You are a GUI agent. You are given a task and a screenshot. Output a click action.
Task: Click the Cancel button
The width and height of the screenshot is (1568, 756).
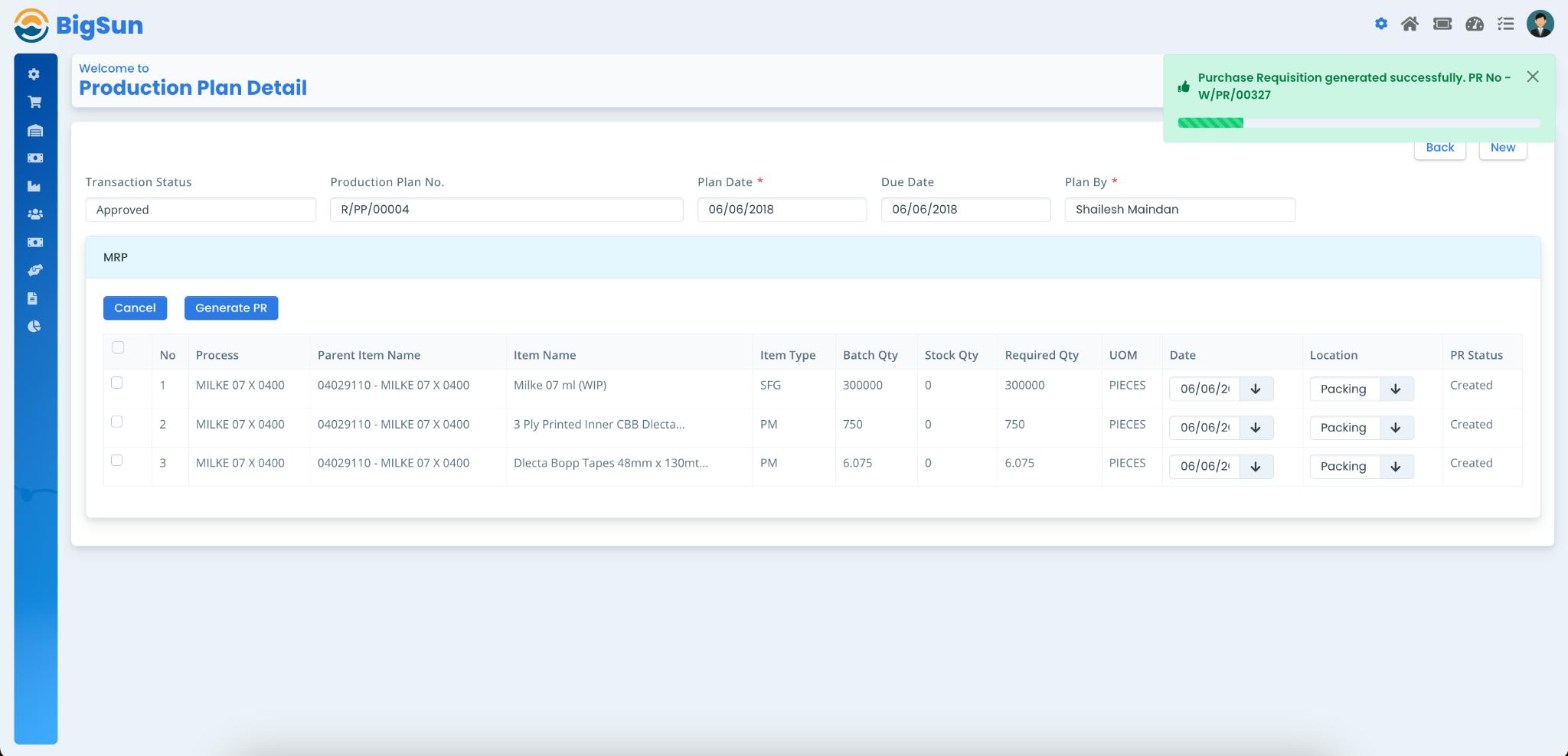(135, 308)
